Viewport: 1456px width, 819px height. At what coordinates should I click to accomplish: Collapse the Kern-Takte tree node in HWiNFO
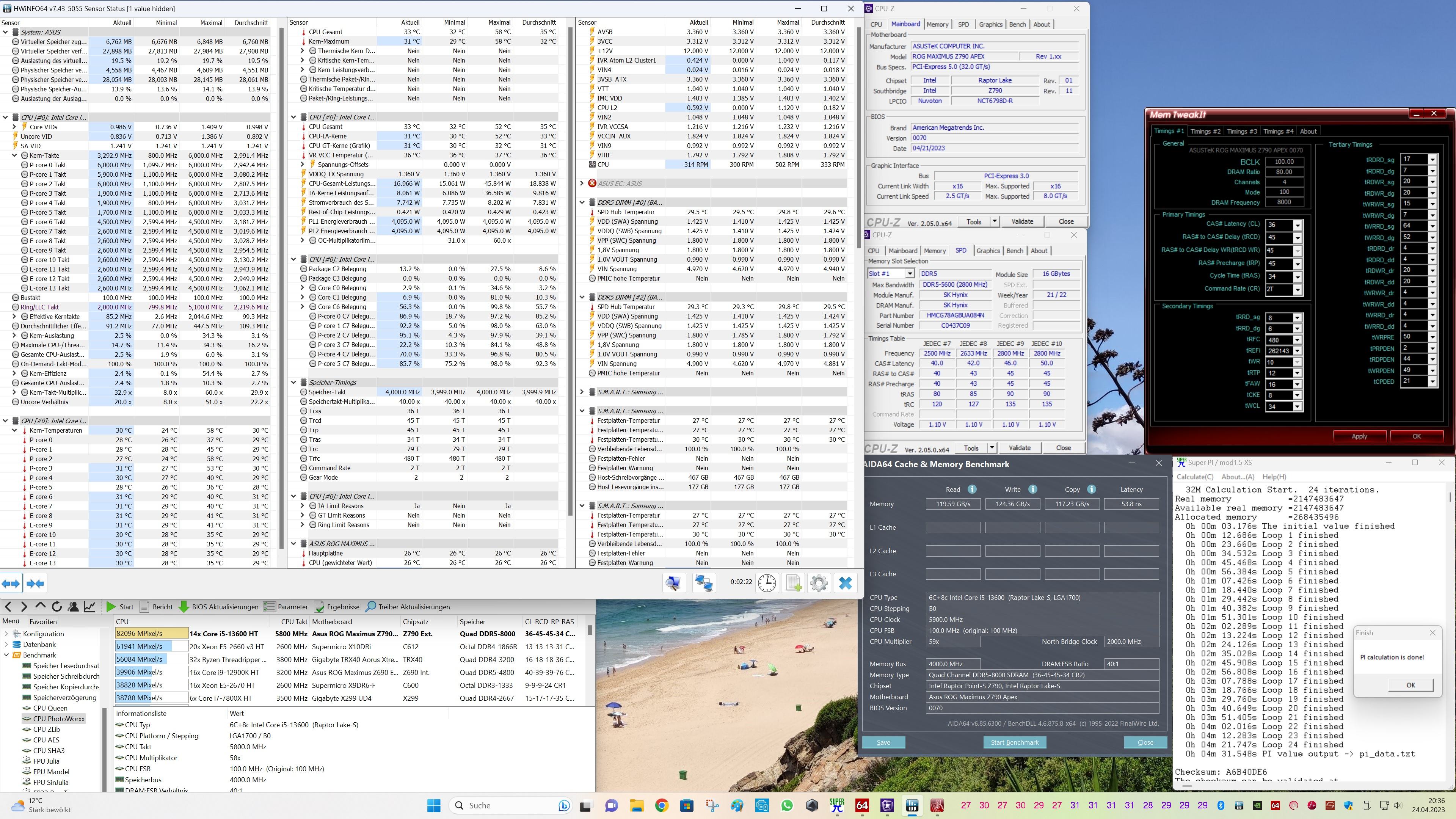[x=15, y=155]
